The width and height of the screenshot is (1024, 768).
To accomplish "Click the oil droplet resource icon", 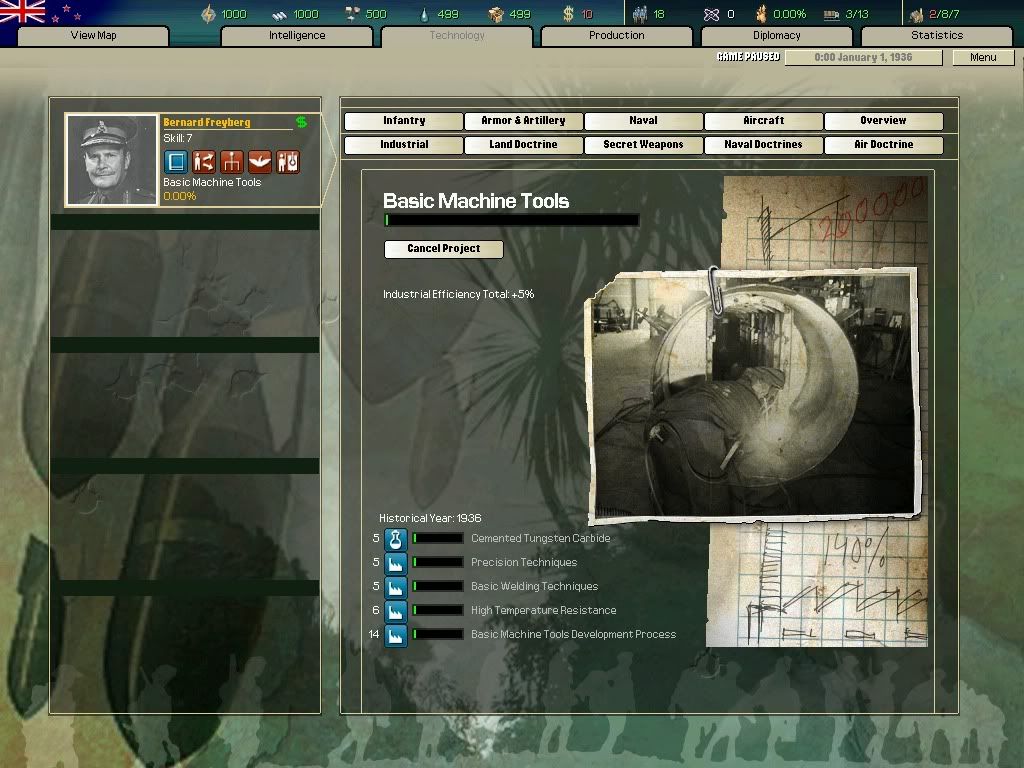I will 424,14.
